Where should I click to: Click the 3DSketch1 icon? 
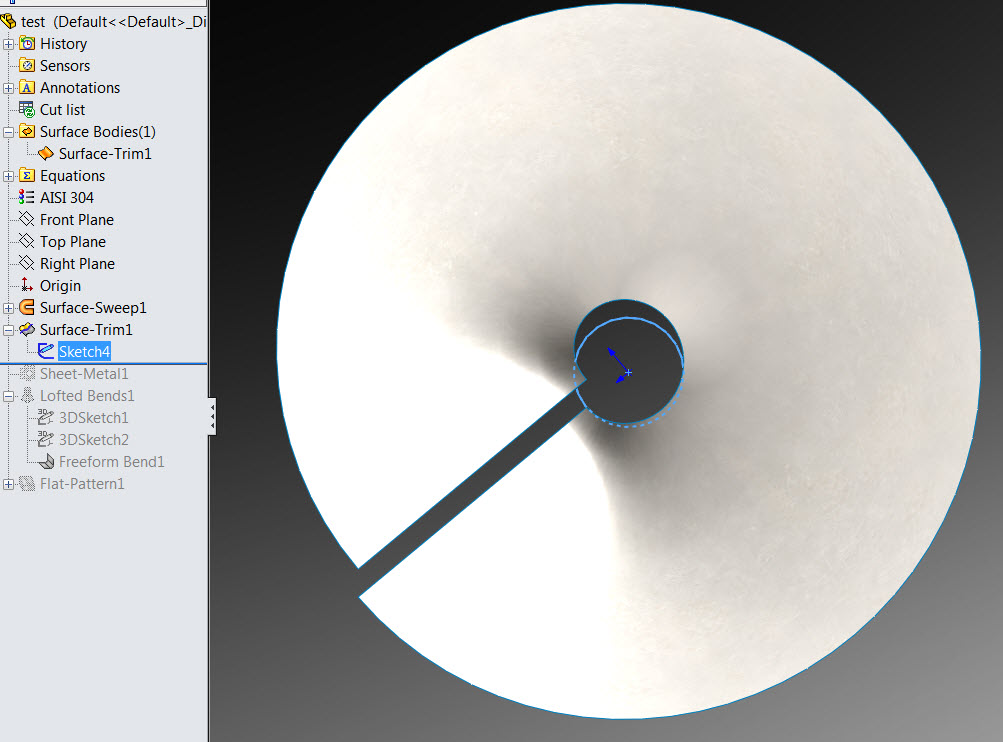coord(45,417)
